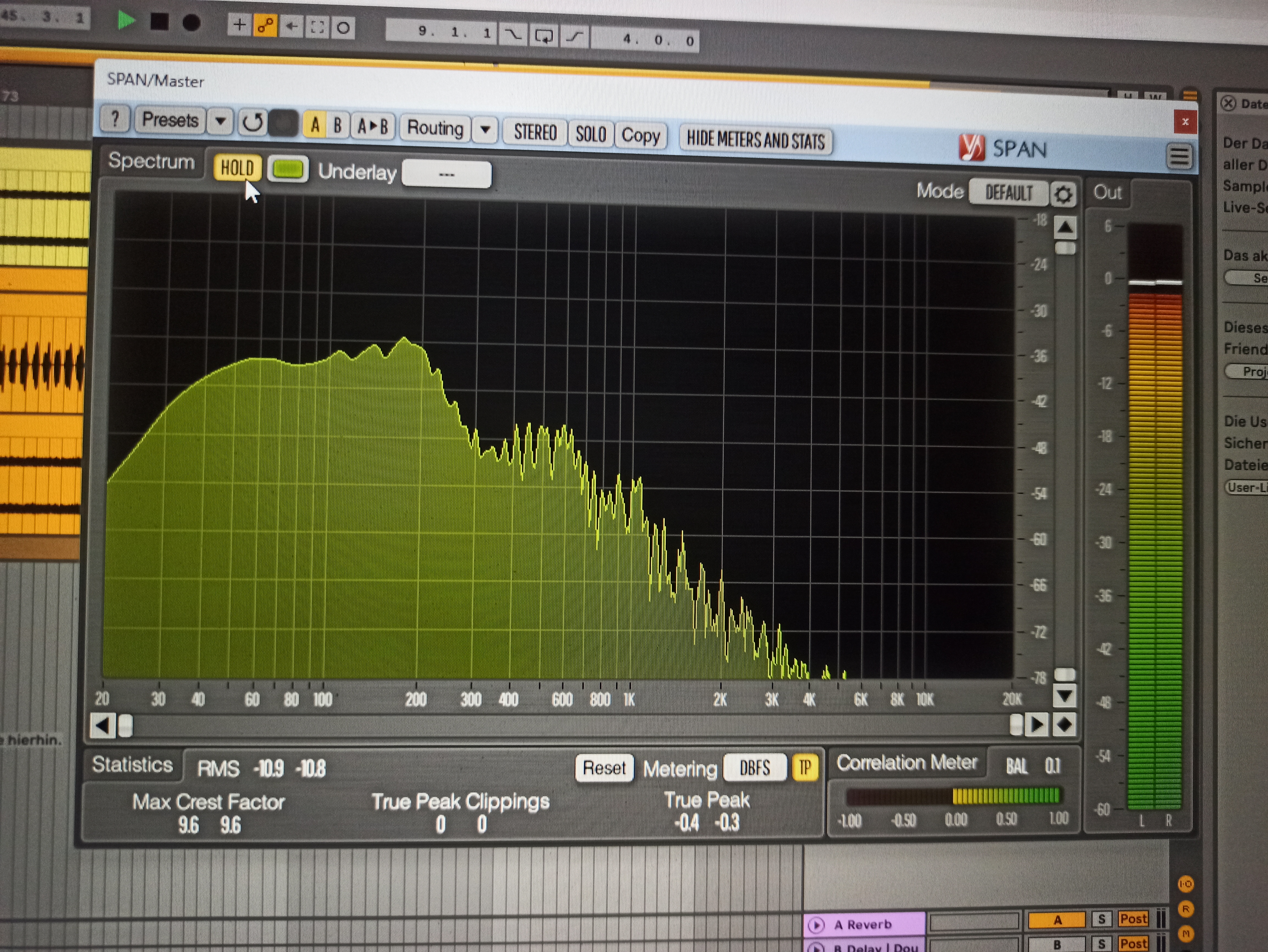Click the Spectrum tab label
Image resolution: width=1268 pixels, height=952 pixels.
(x=151, y=161)
